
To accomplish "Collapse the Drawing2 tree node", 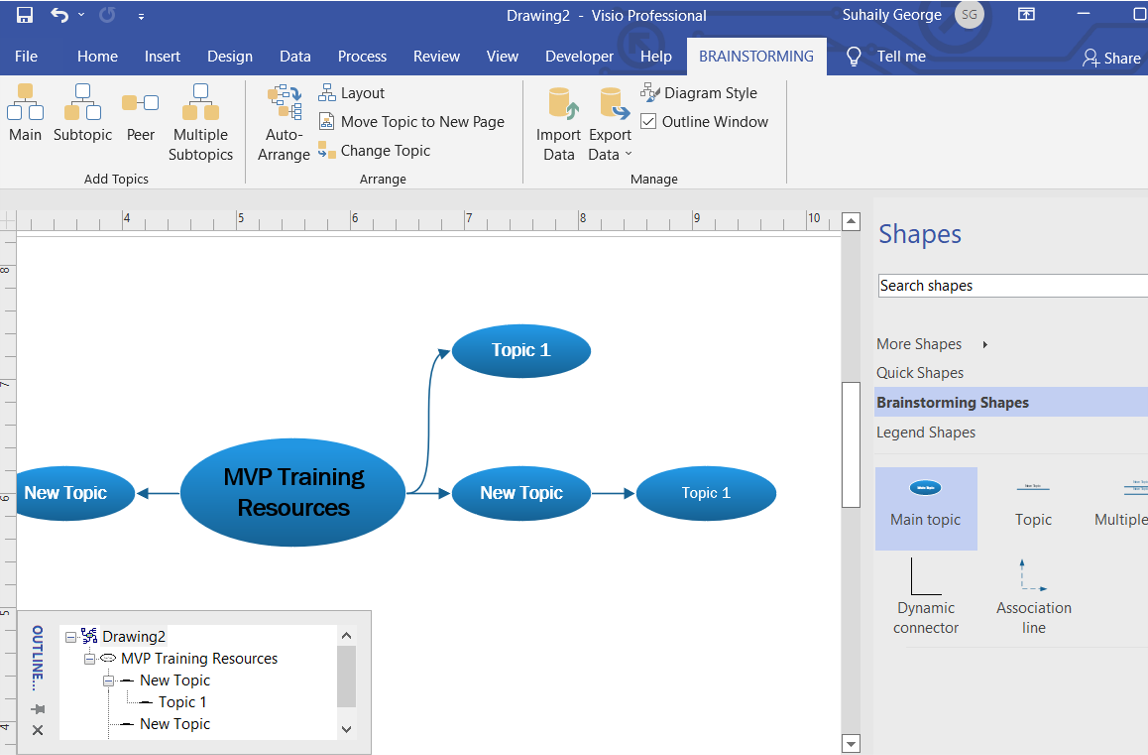I will [71, 637].
